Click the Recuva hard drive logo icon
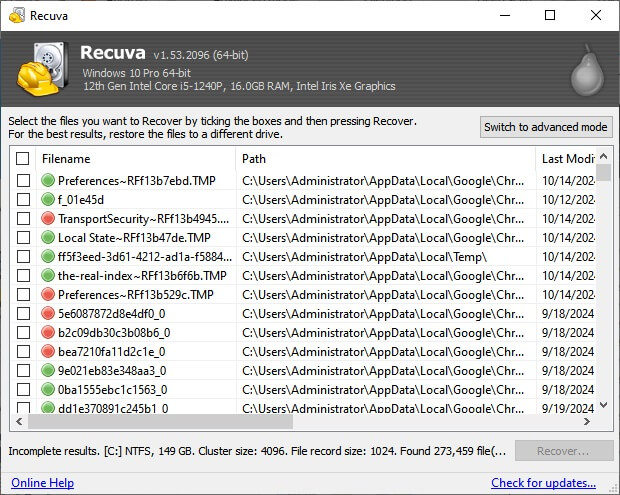 41,68
